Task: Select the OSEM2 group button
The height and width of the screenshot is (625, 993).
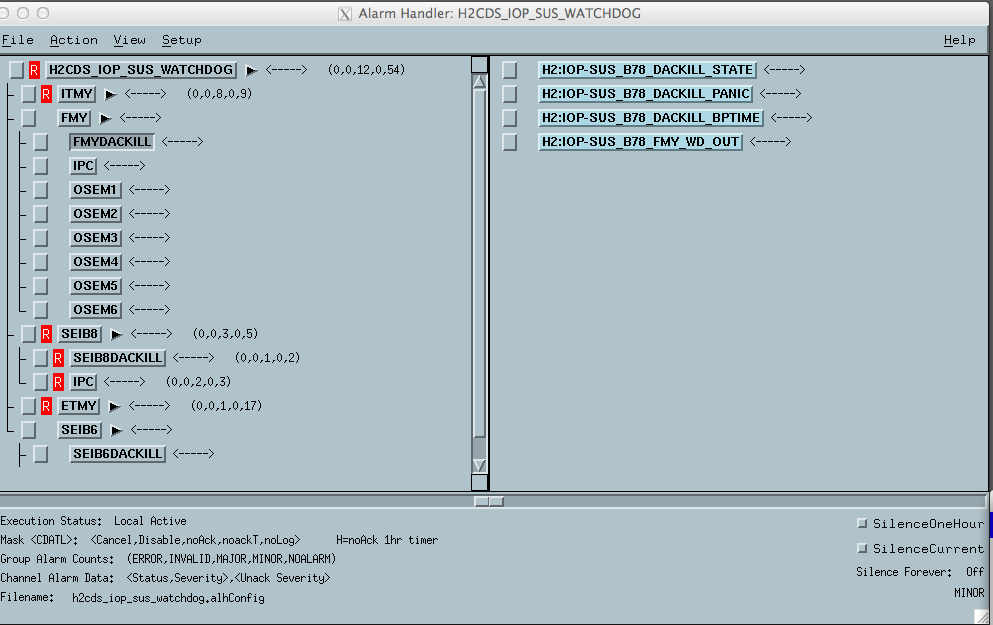Action: point(95,213)
